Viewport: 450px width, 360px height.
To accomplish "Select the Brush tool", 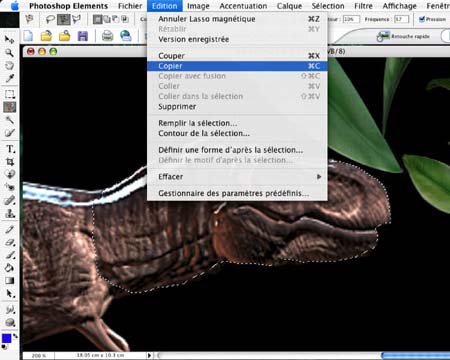I will (10, 255).
